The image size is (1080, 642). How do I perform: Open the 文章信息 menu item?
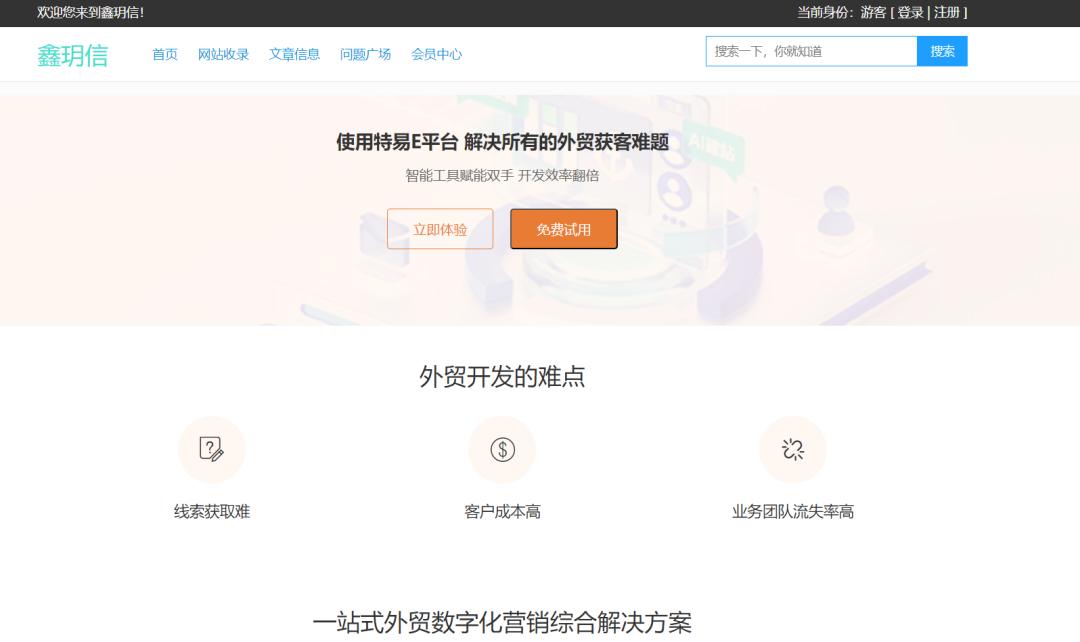coord(294,55)
